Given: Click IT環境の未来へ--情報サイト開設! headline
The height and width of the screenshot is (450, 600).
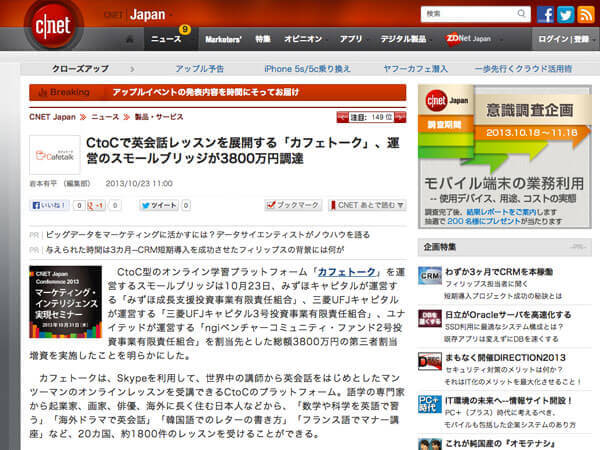Looking at the screenshot, I should pyautogui.click(x=509, y=401).
